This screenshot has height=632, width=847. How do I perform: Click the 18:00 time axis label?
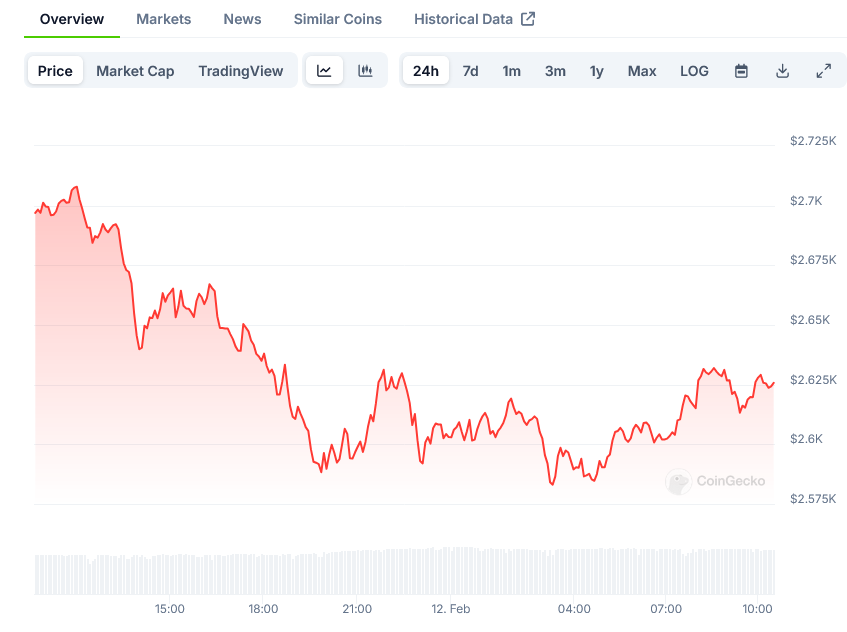tap(263, 609)
